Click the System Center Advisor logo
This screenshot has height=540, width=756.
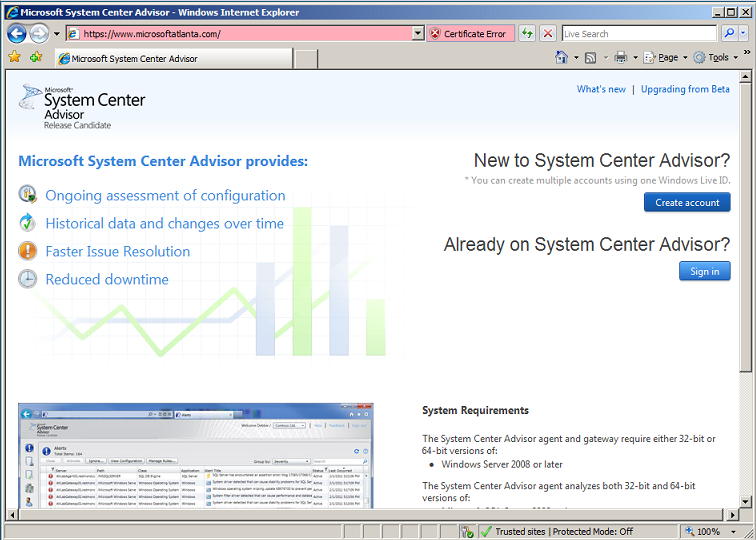pyautogui.click(x=82, y=106)
